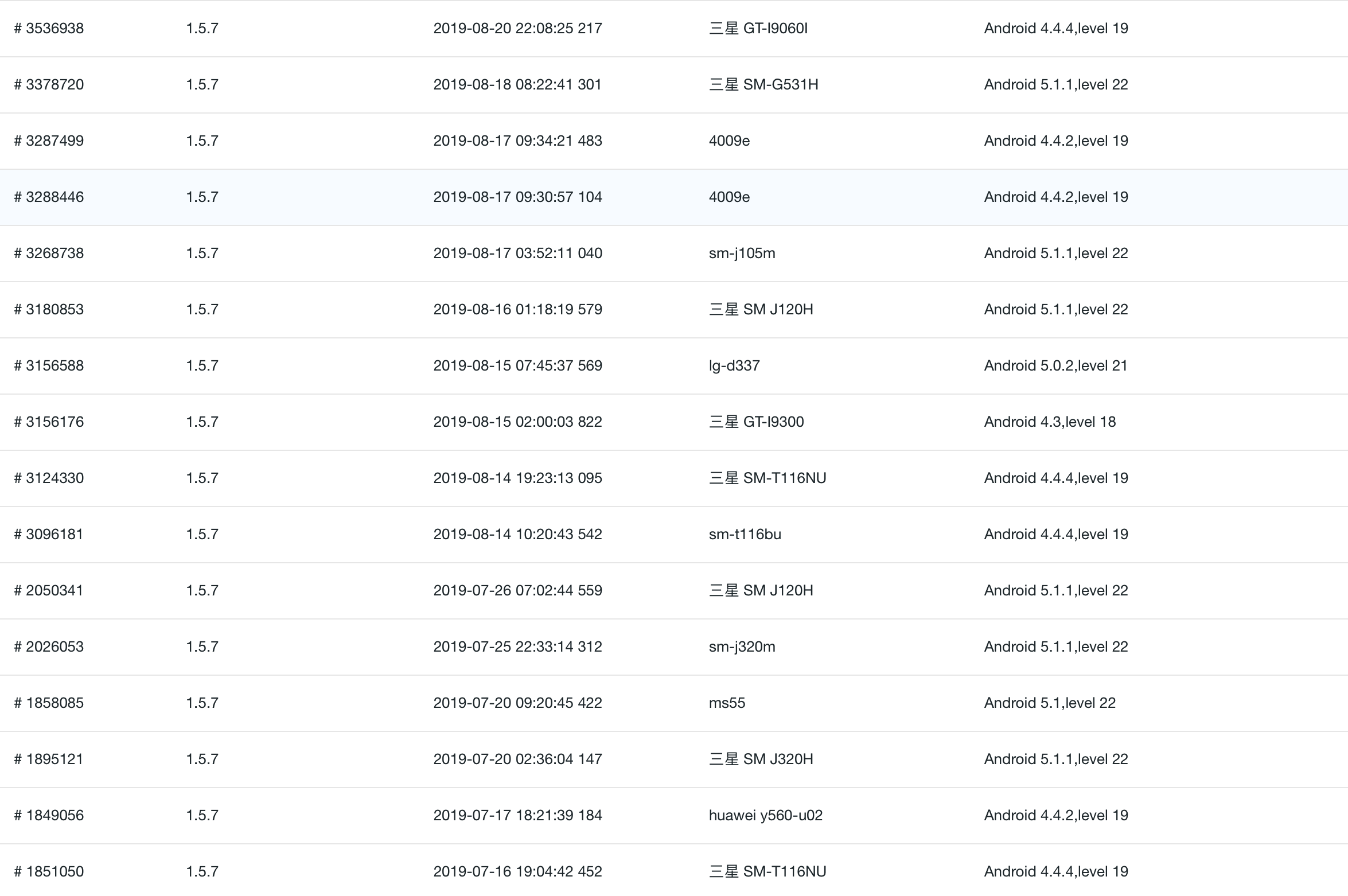Open ms55 device record # 1858085

49,703
